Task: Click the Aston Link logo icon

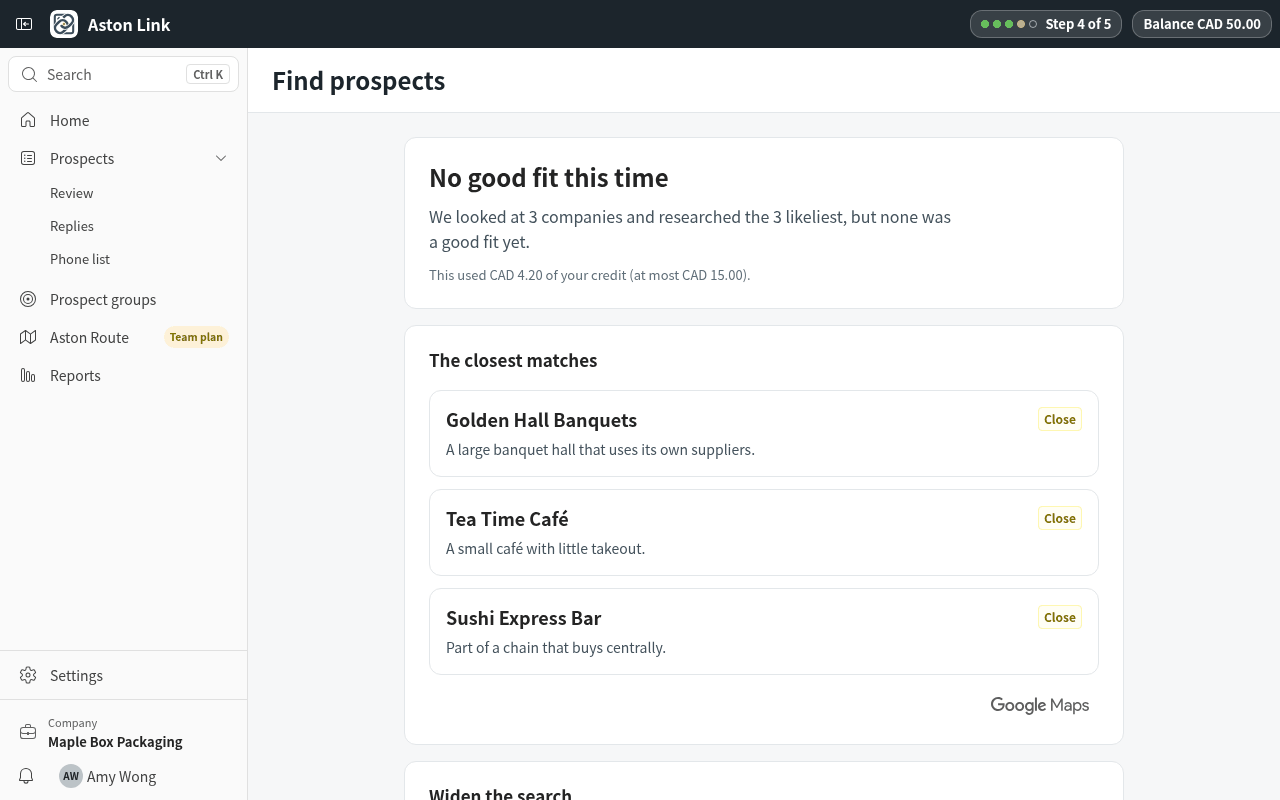Action: [x=64, y=24]
